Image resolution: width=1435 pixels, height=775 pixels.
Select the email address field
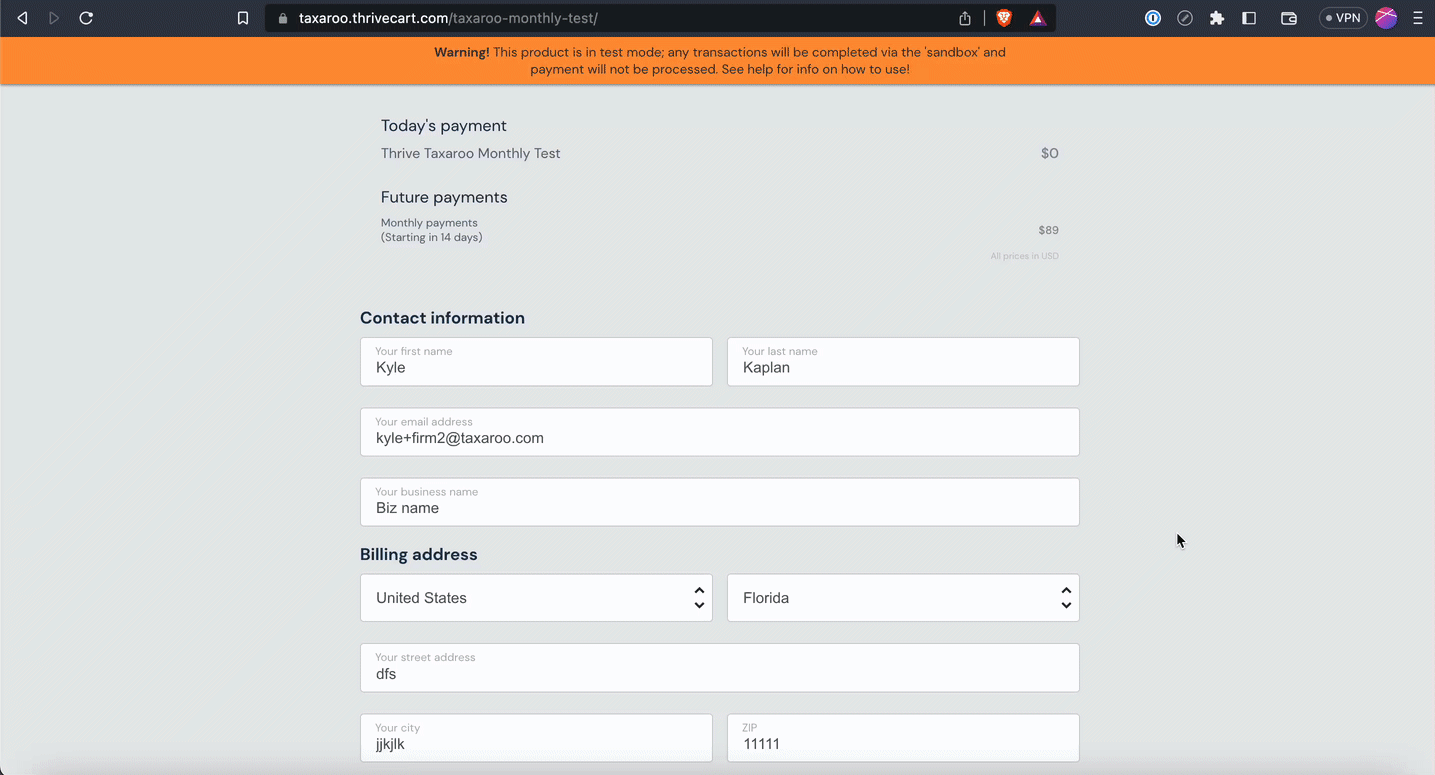[719, 432]
